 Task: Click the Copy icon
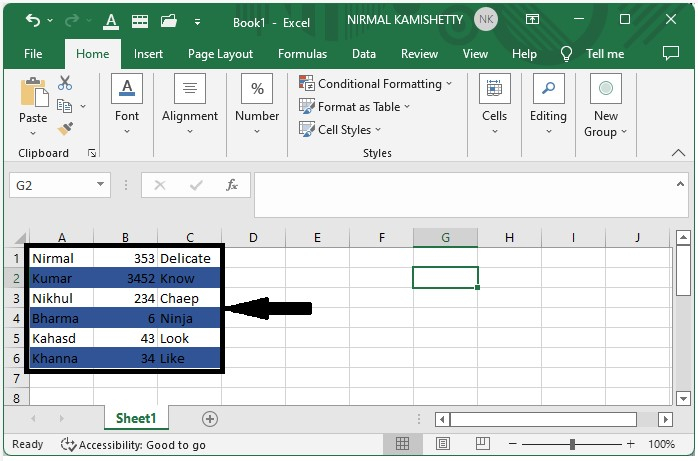coord(65,106)
